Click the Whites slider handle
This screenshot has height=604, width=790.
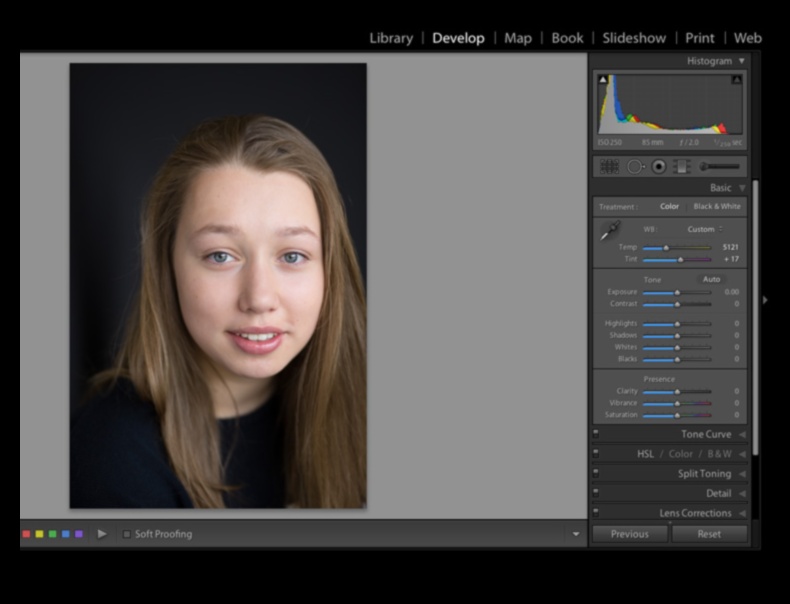(677, 348)
